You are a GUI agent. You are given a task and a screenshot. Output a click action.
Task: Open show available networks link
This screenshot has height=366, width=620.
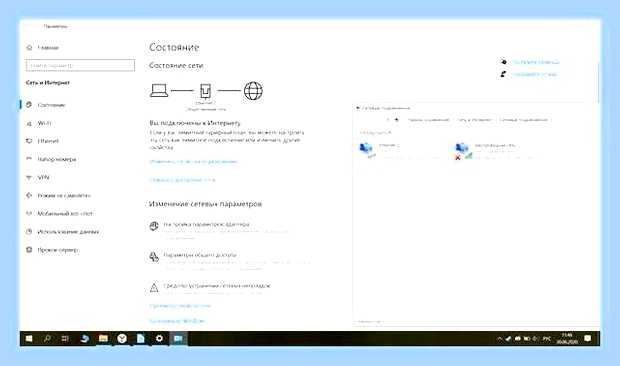tap(182, 180)
